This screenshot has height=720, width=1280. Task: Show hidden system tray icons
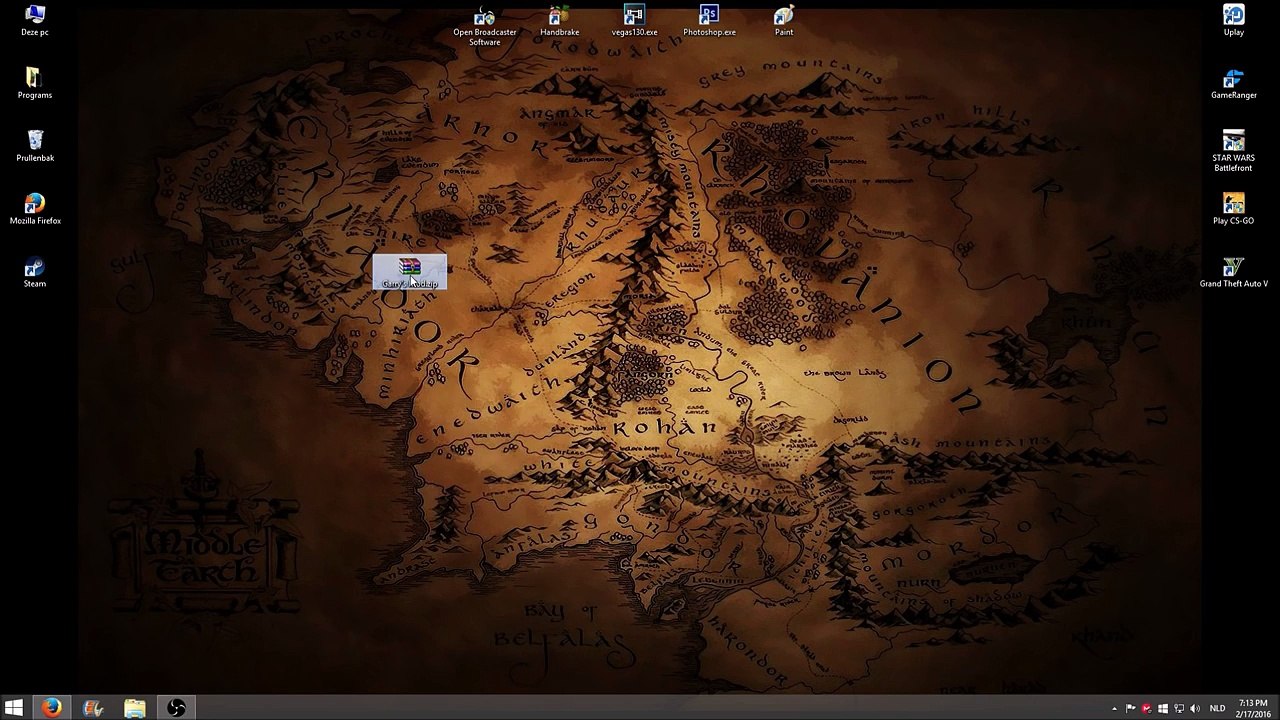pyautogui.click(x=1114, y=709)
